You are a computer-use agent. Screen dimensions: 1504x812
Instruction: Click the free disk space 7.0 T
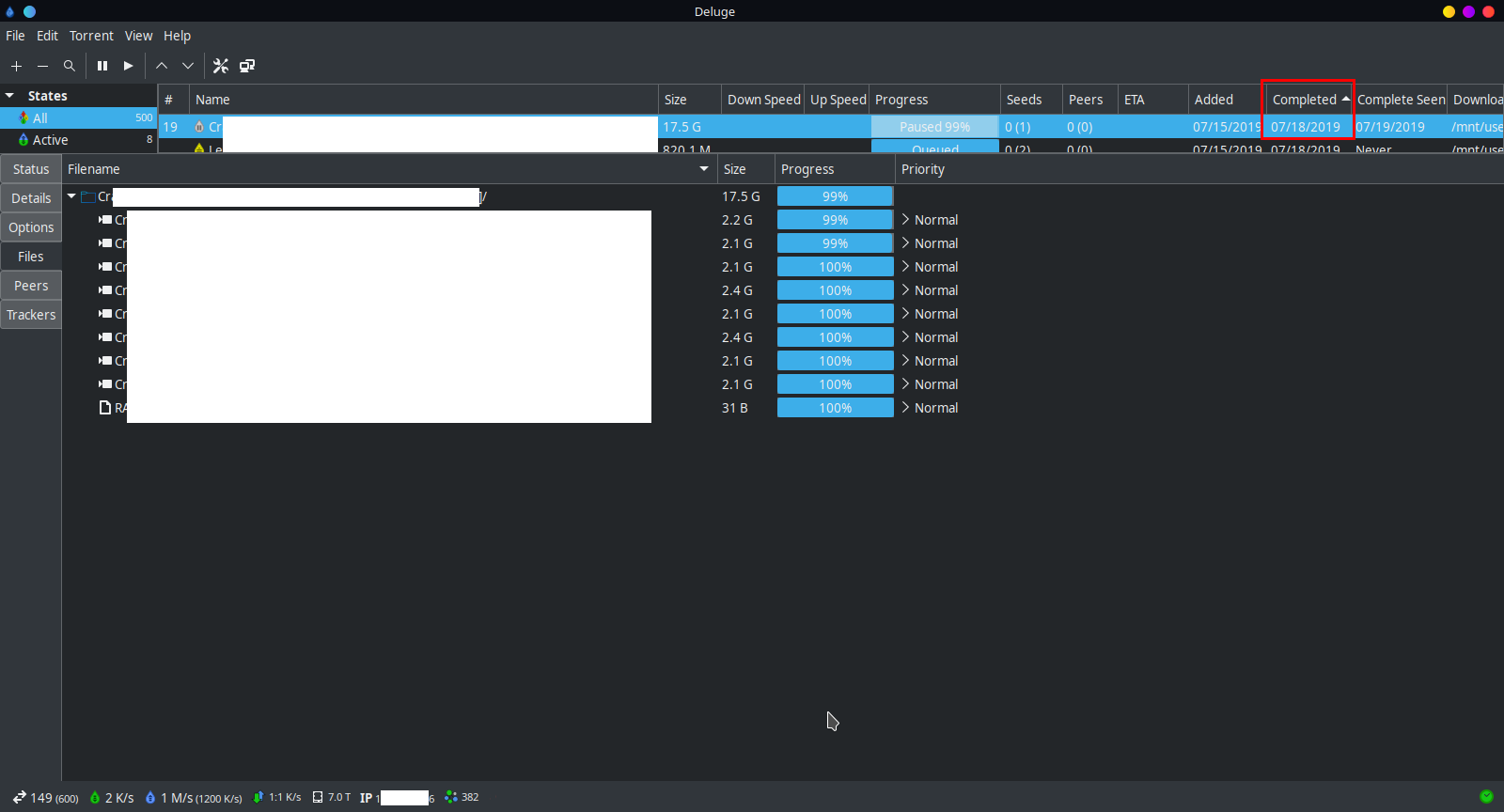click(332, 797)
